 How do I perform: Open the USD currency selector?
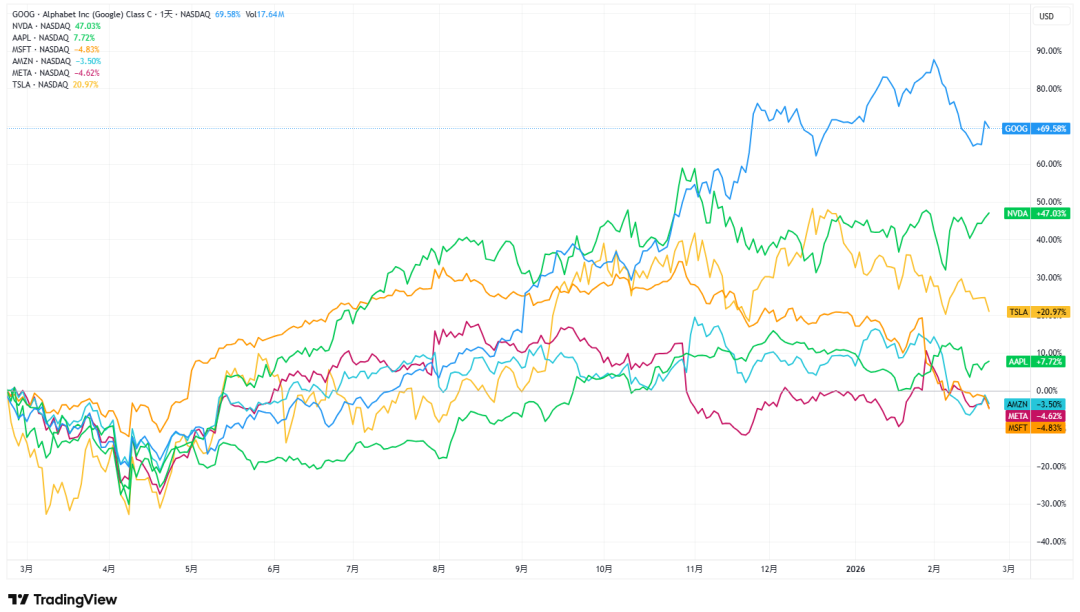click(1046, 16)
